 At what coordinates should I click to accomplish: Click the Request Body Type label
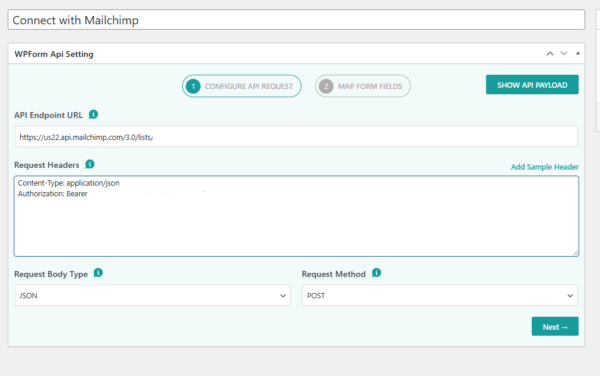[51, 274]
